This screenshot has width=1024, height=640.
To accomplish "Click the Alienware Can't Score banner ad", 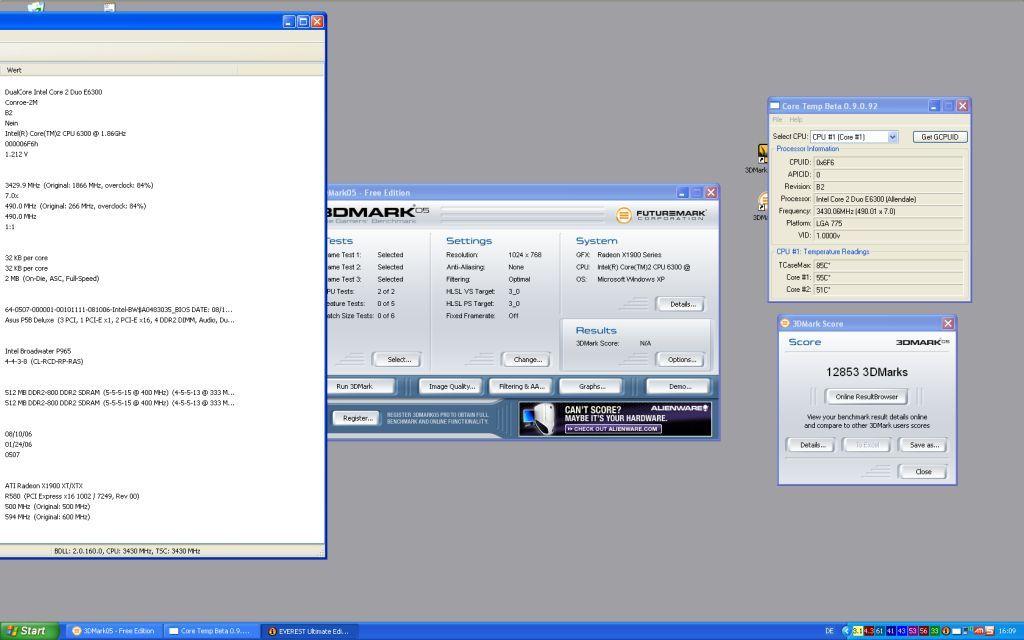I will pos(615,419).
